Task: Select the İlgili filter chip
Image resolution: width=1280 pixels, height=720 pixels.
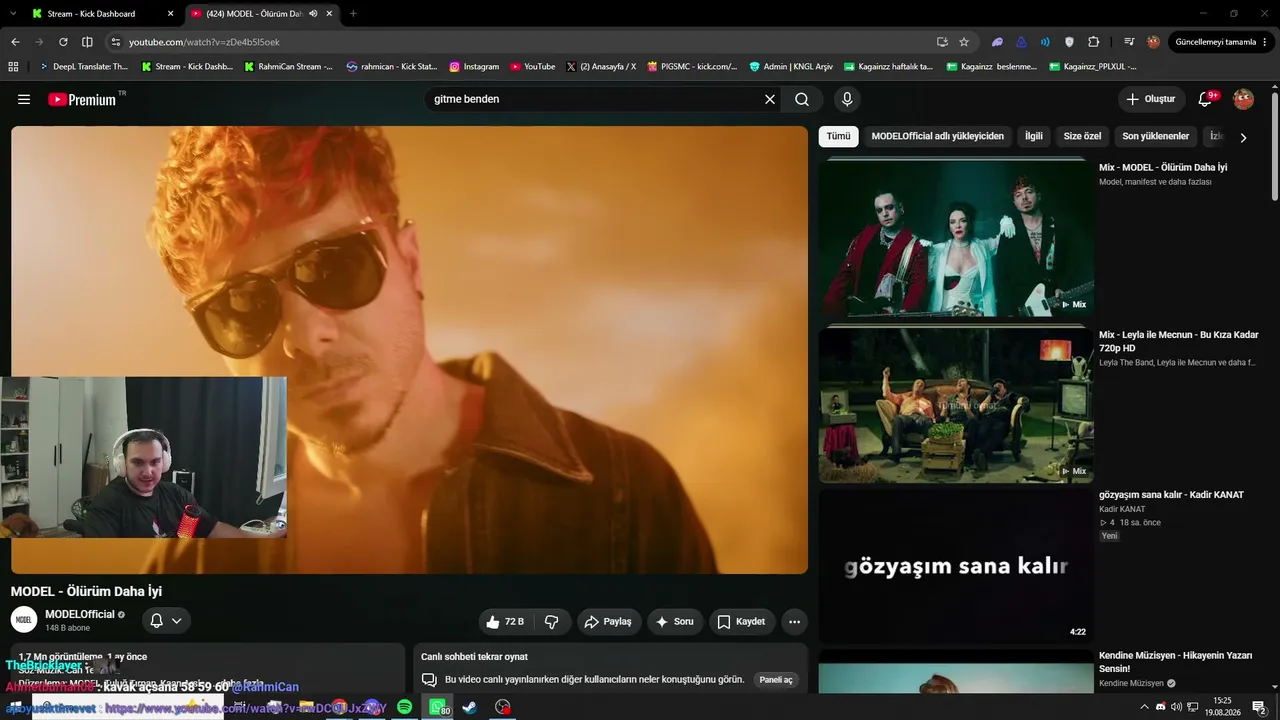Action: tap(1033, 136)
